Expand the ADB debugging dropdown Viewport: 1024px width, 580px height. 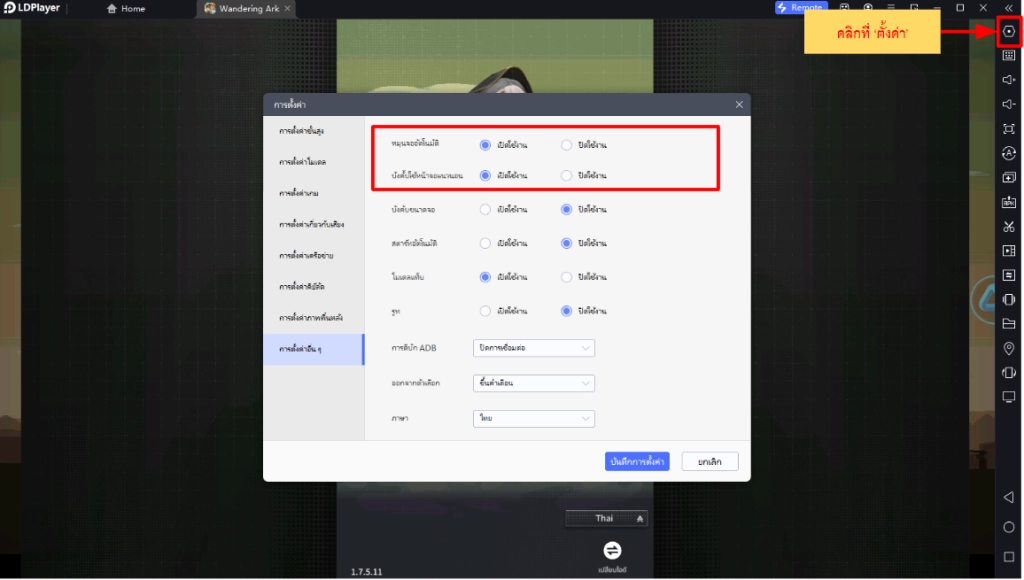533,348
